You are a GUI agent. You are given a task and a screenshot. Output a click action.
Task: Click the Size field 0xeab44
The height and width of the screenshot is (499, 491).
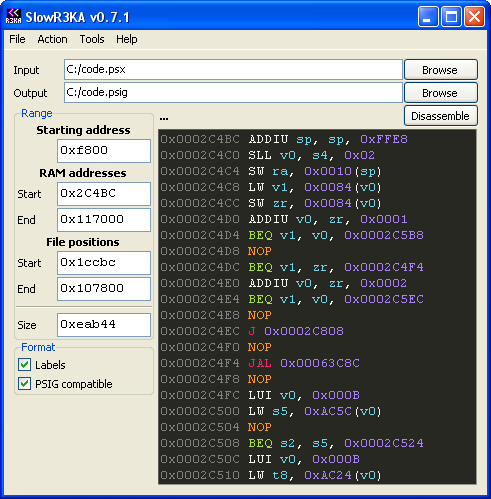tap(104, 325)
